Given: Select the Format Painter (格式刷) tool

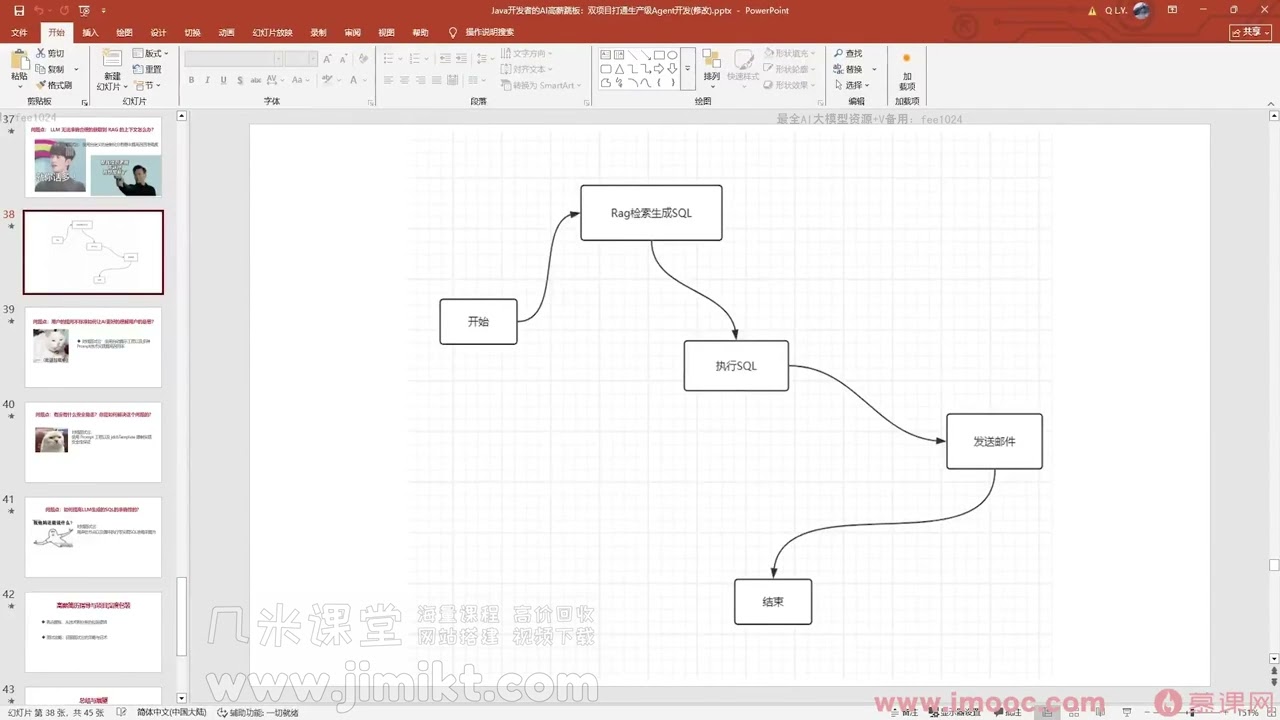Looking at the screenshot, I should [x=53, y=85].
